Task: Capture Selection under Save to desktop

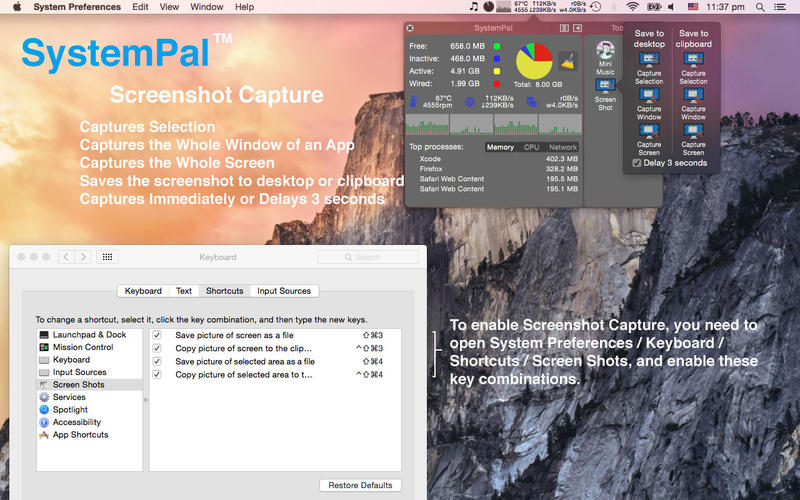Action: tap(649, 68)
